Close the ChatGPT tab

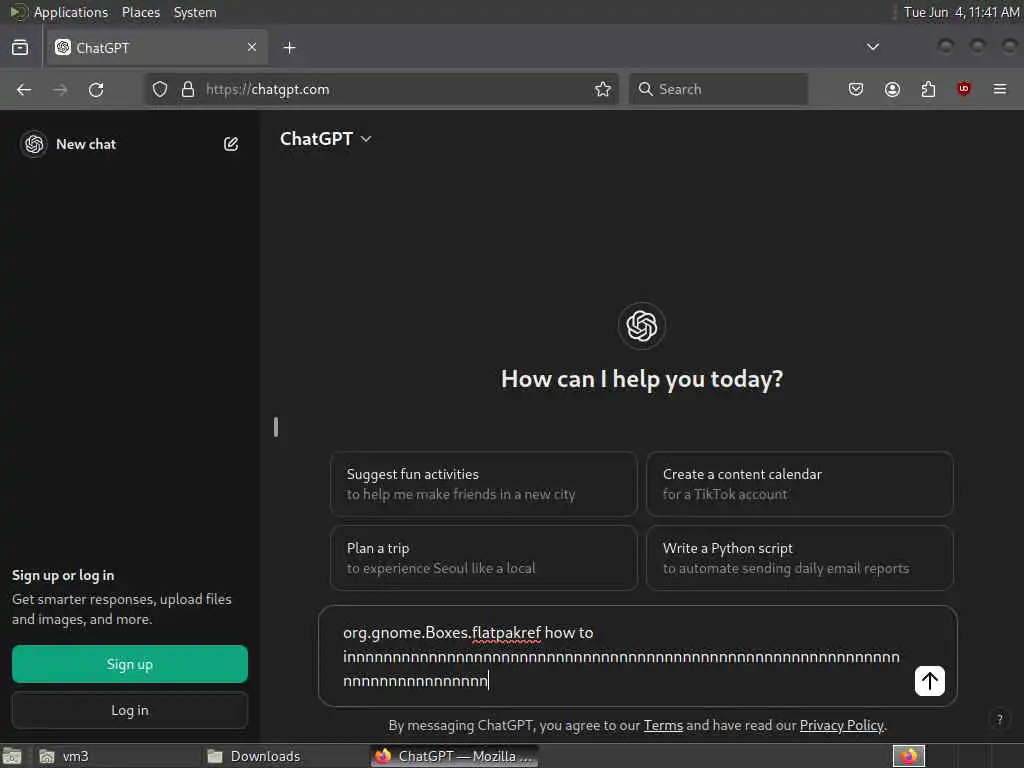tap(252, 47)
